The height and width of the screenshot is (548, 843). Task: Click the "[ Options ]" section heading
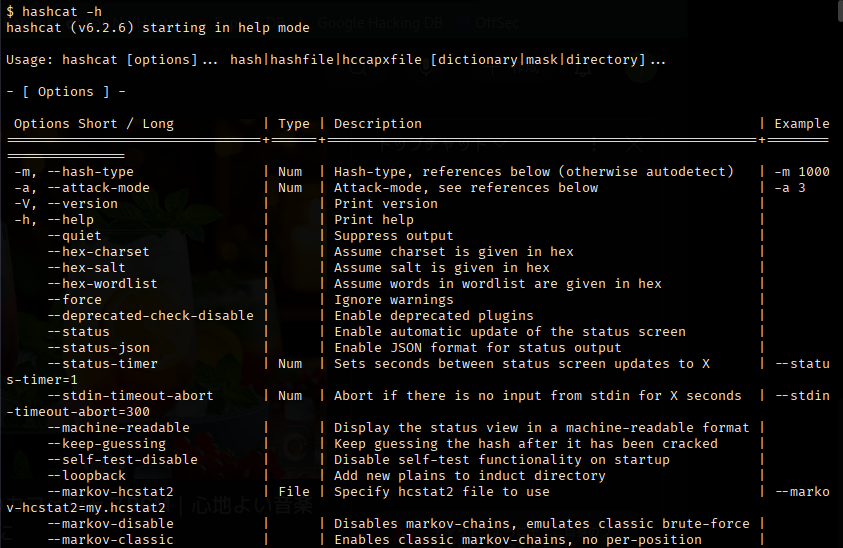66,92
